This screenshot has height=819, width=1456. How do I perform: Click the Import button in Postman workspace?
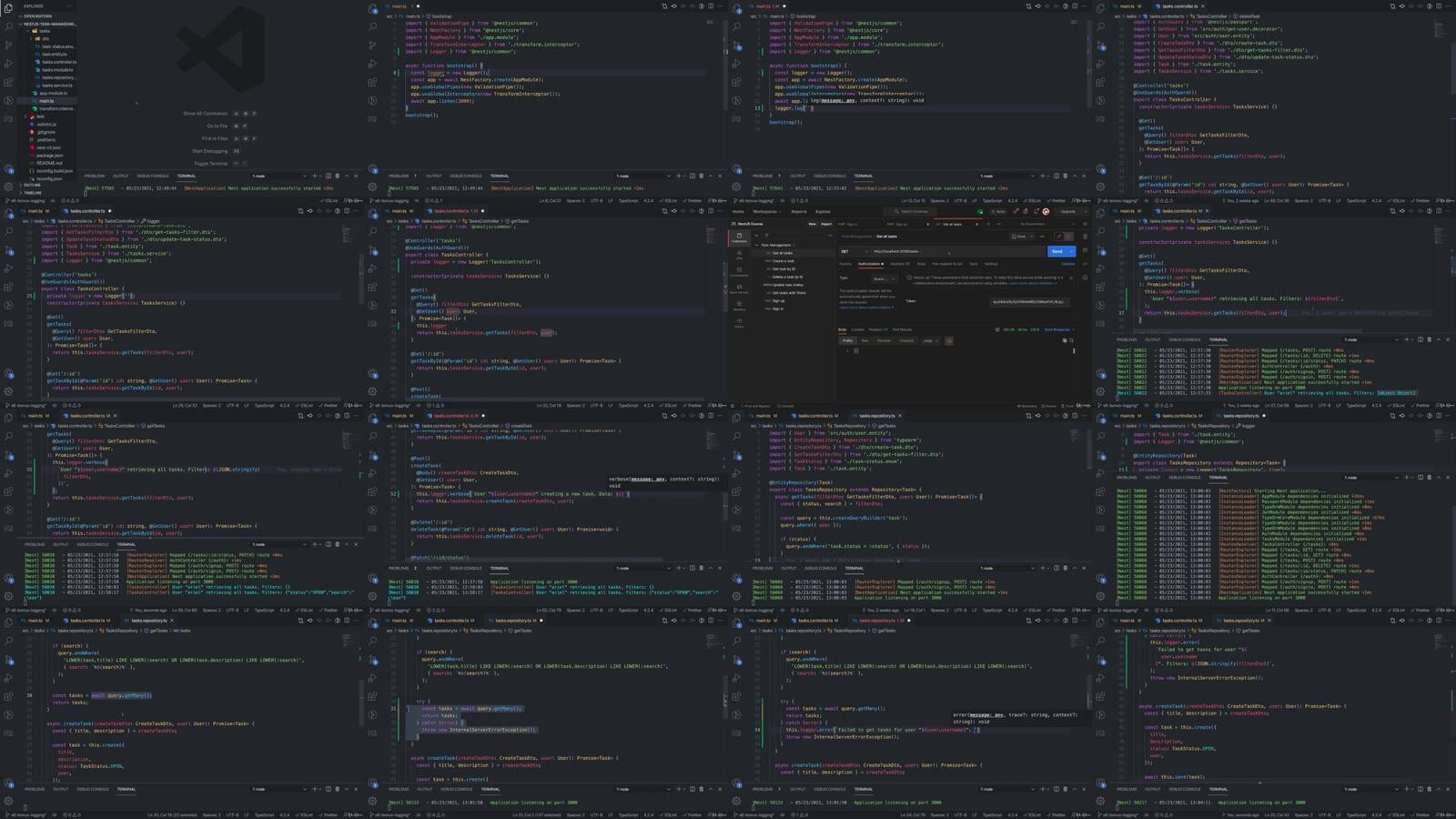tap(826, 224)
